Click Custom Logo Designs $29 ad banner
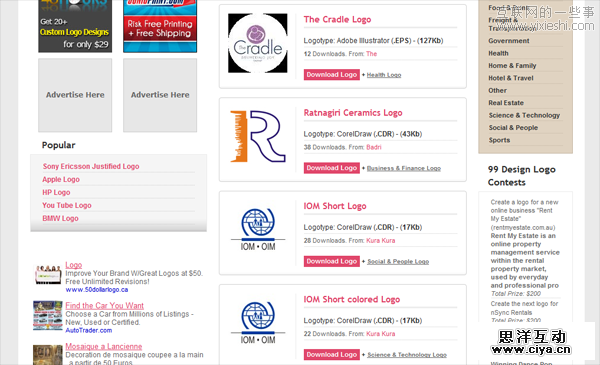This screenshot has height=365, width=600. (75, 26)
